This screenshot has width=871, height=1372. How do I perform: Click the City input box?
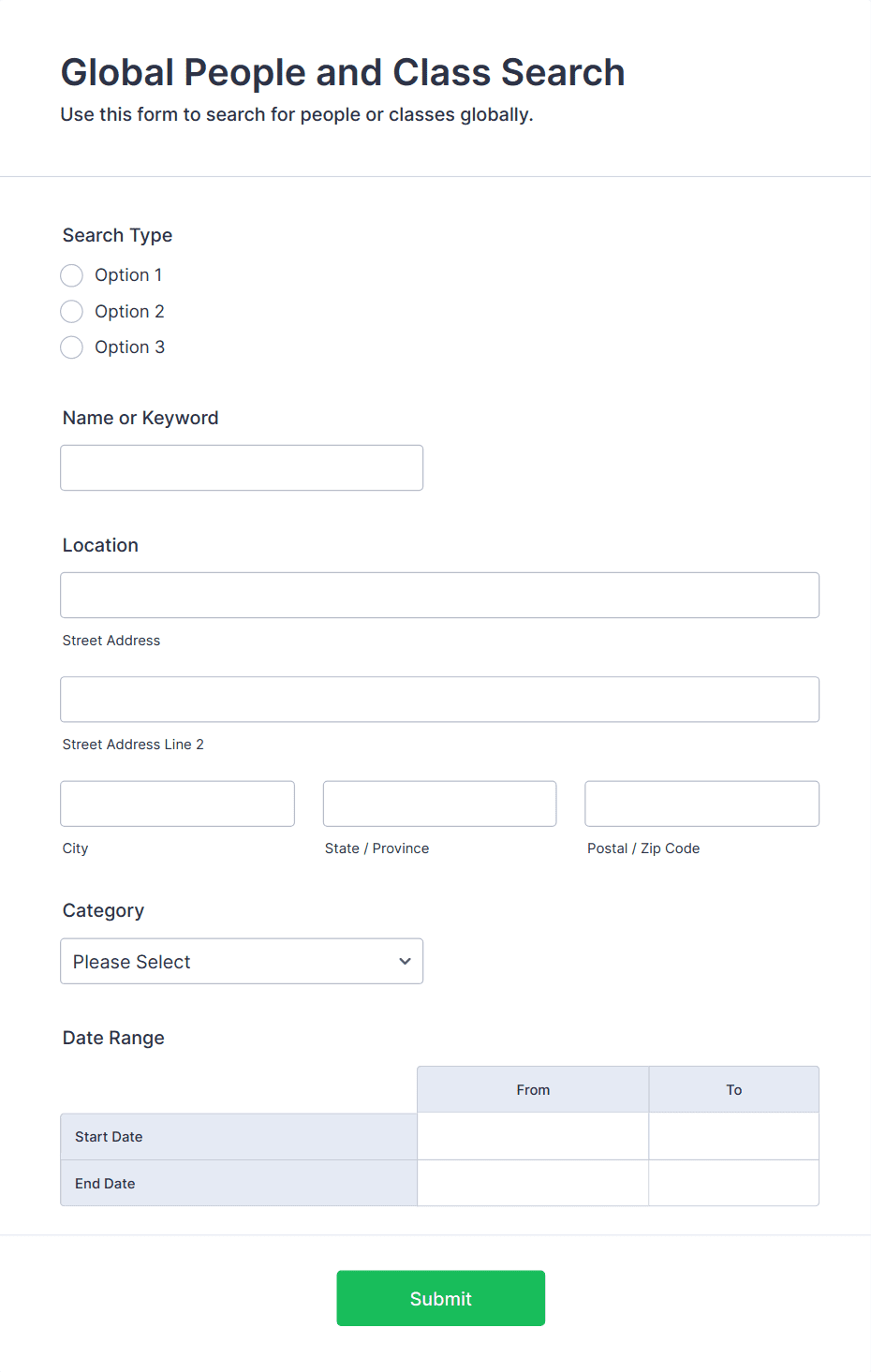click(176, 803)
